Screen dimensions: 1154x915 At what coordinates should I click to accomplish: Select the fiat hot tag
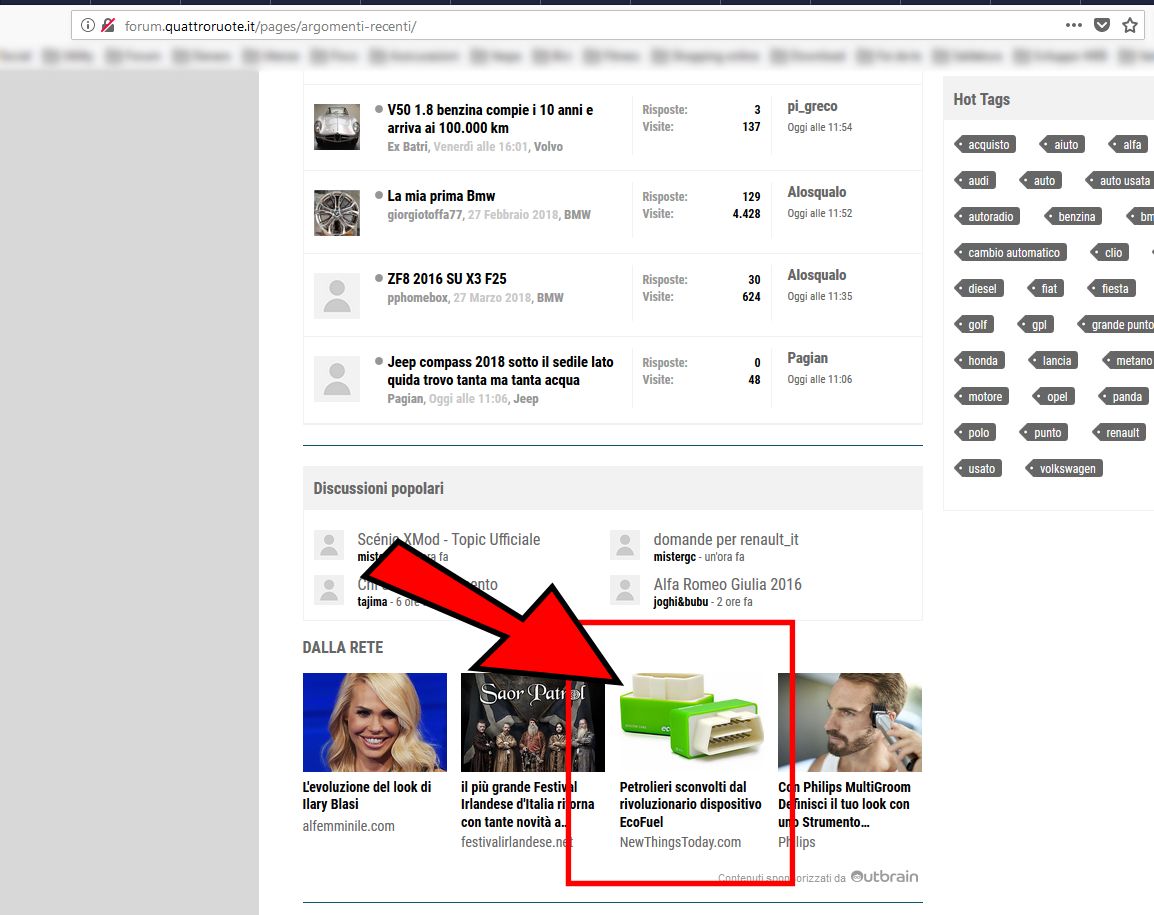pos(1046,289)
